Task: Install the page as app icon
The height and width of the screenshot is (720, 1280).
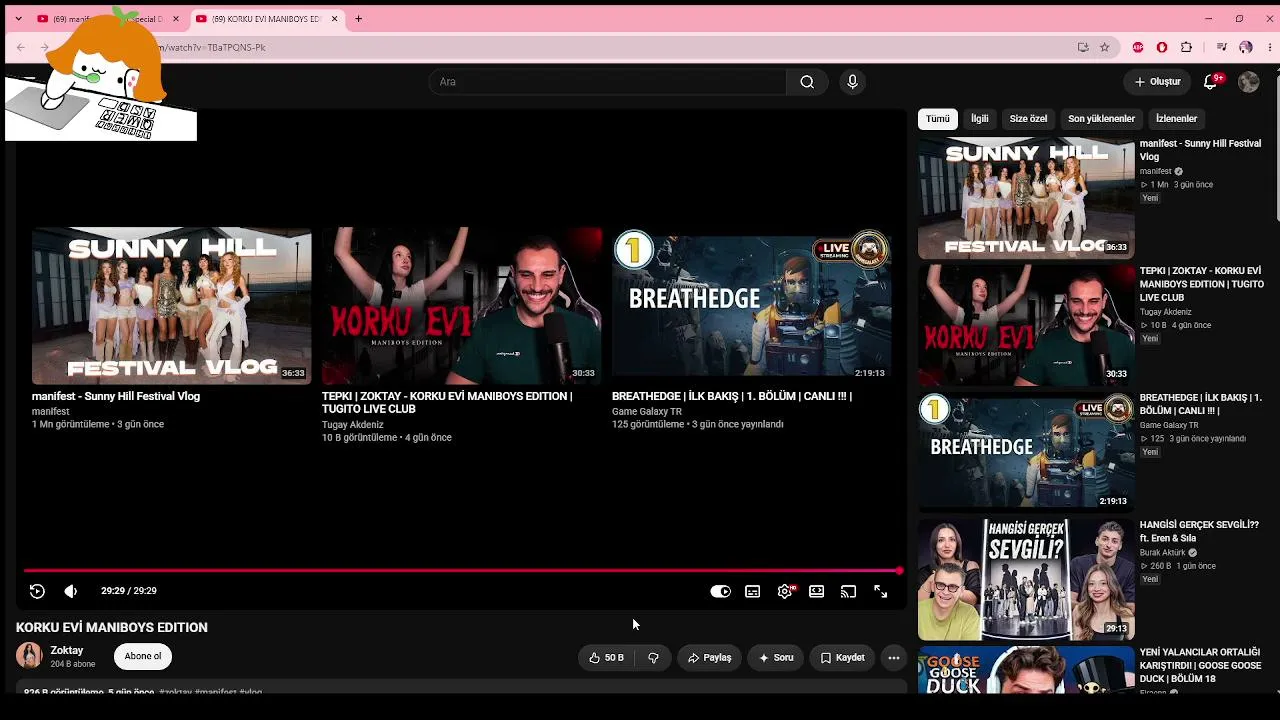Action: click(1083, 47)
